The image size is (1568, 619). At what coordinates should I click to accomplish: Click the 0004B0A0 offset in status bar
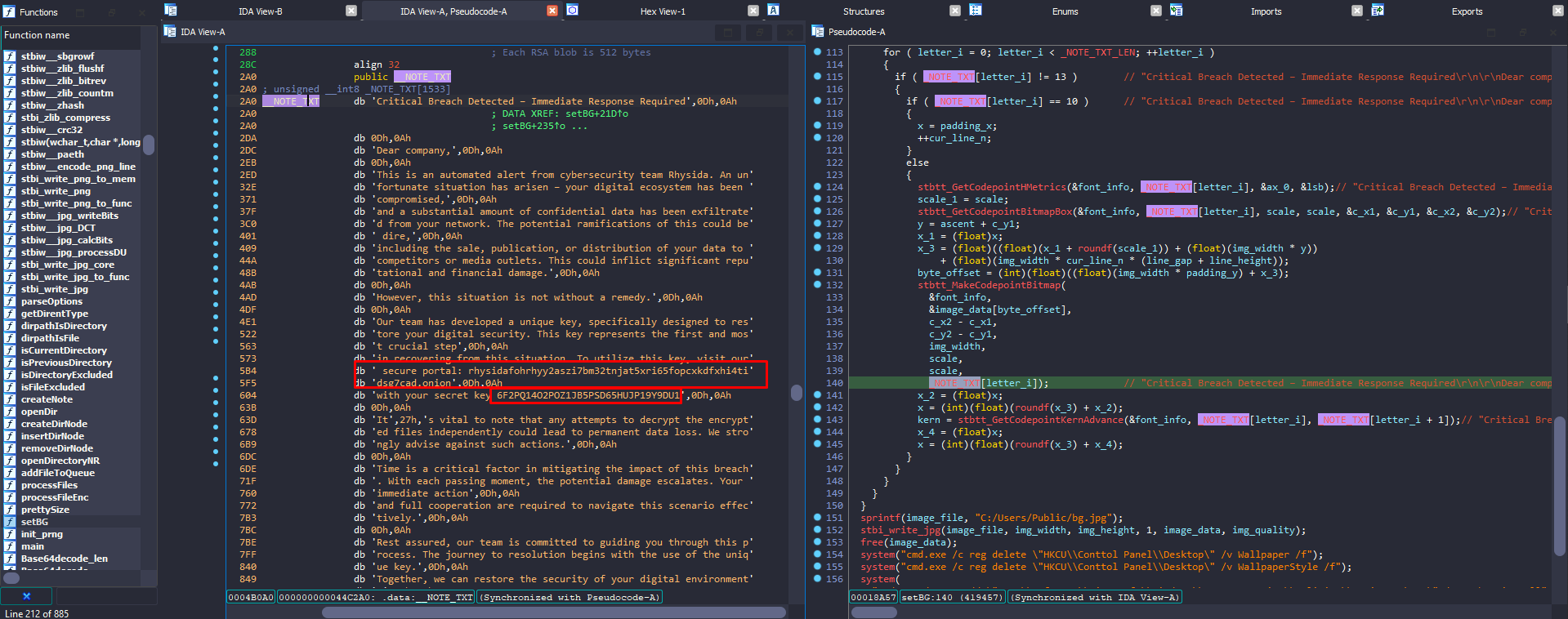point(251,598)
